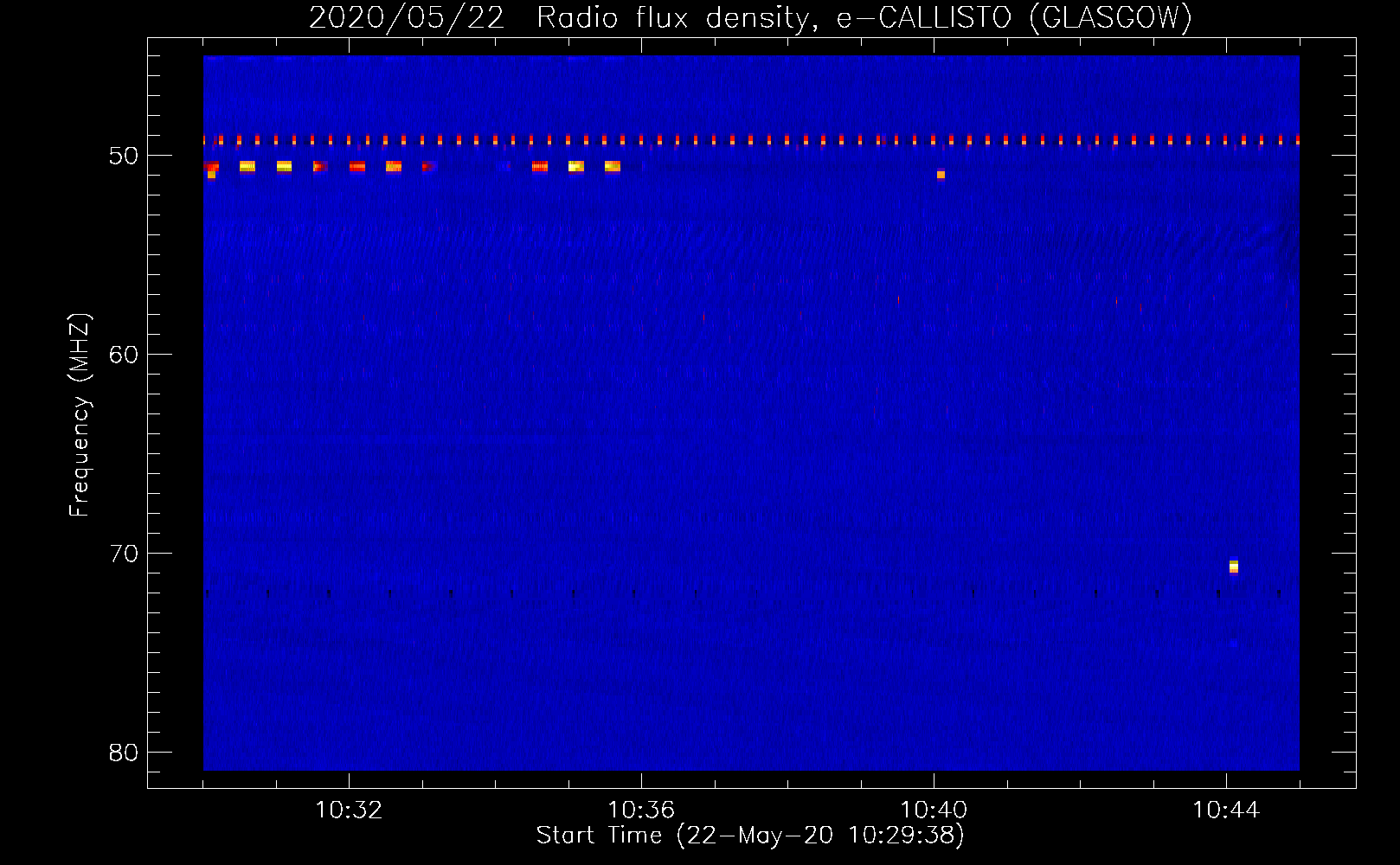Click the "10:36" time tick label
This screenshot has width=1400, height=865.
(x=641, y=811)
